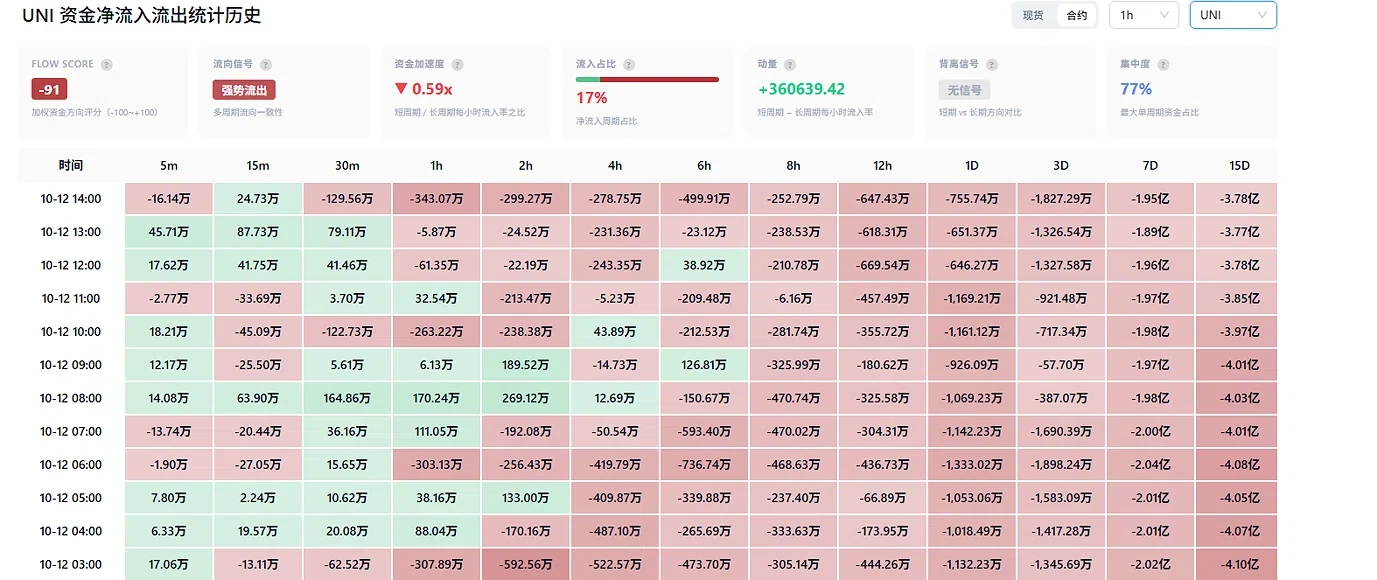
Task: Click the 269.12万 cell
Action: click(526, 398)
